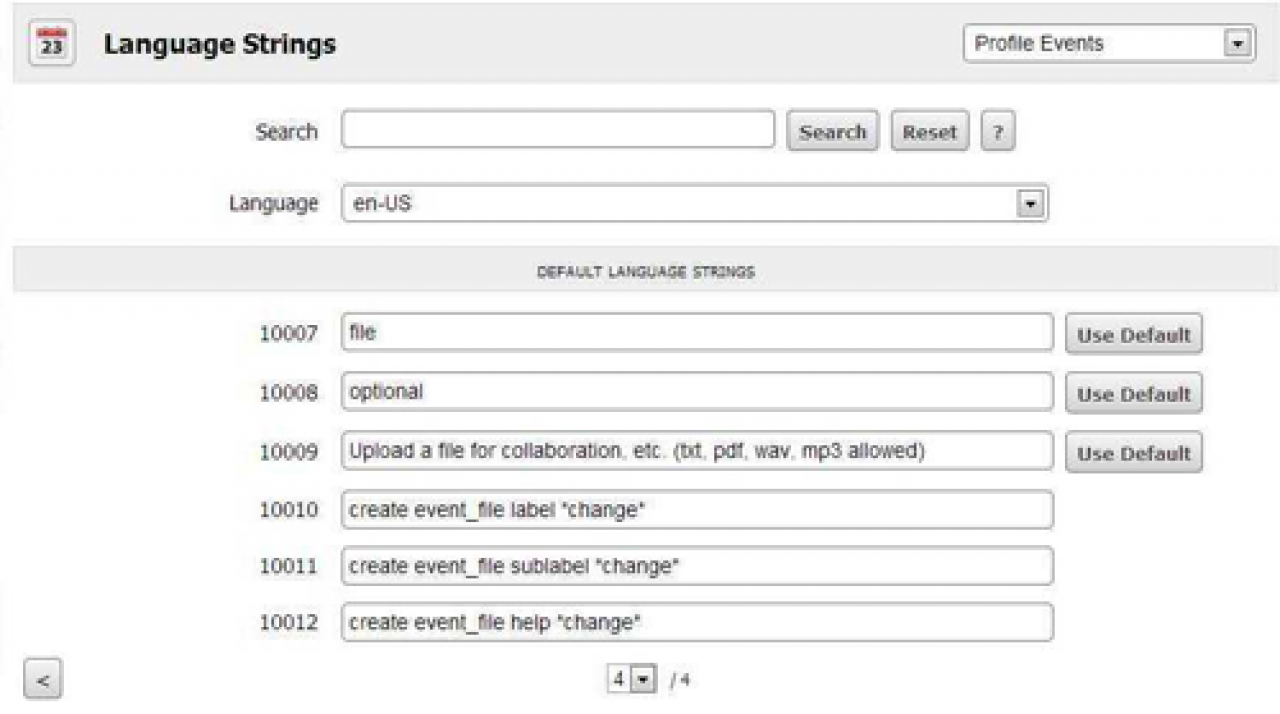The width and height of the screenshot is (1280, 714).
Task: Click the 10007 field containing 'file'
Action: click(x=697, y=333)
